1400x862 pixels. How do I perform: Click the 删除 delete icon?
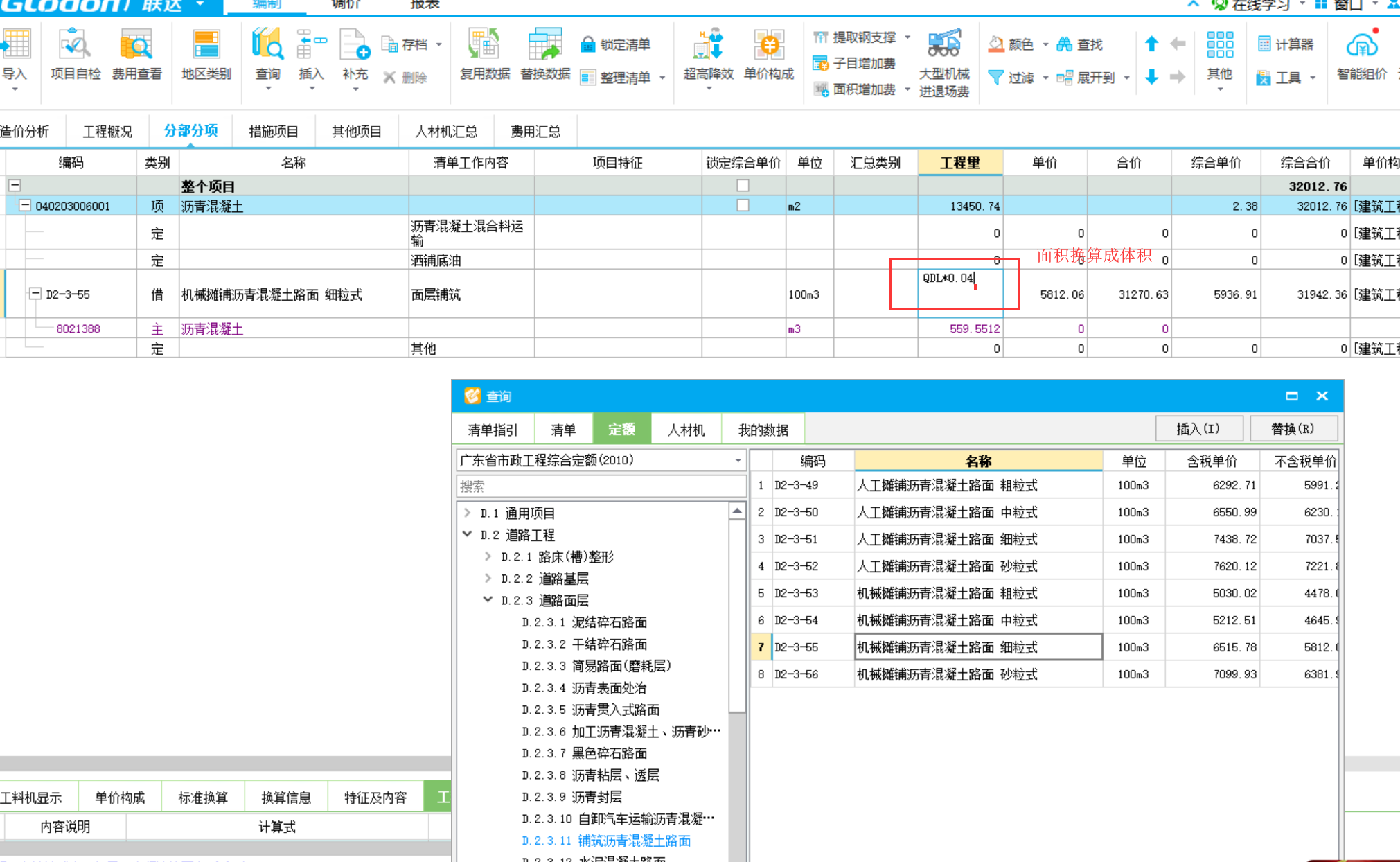405,77
